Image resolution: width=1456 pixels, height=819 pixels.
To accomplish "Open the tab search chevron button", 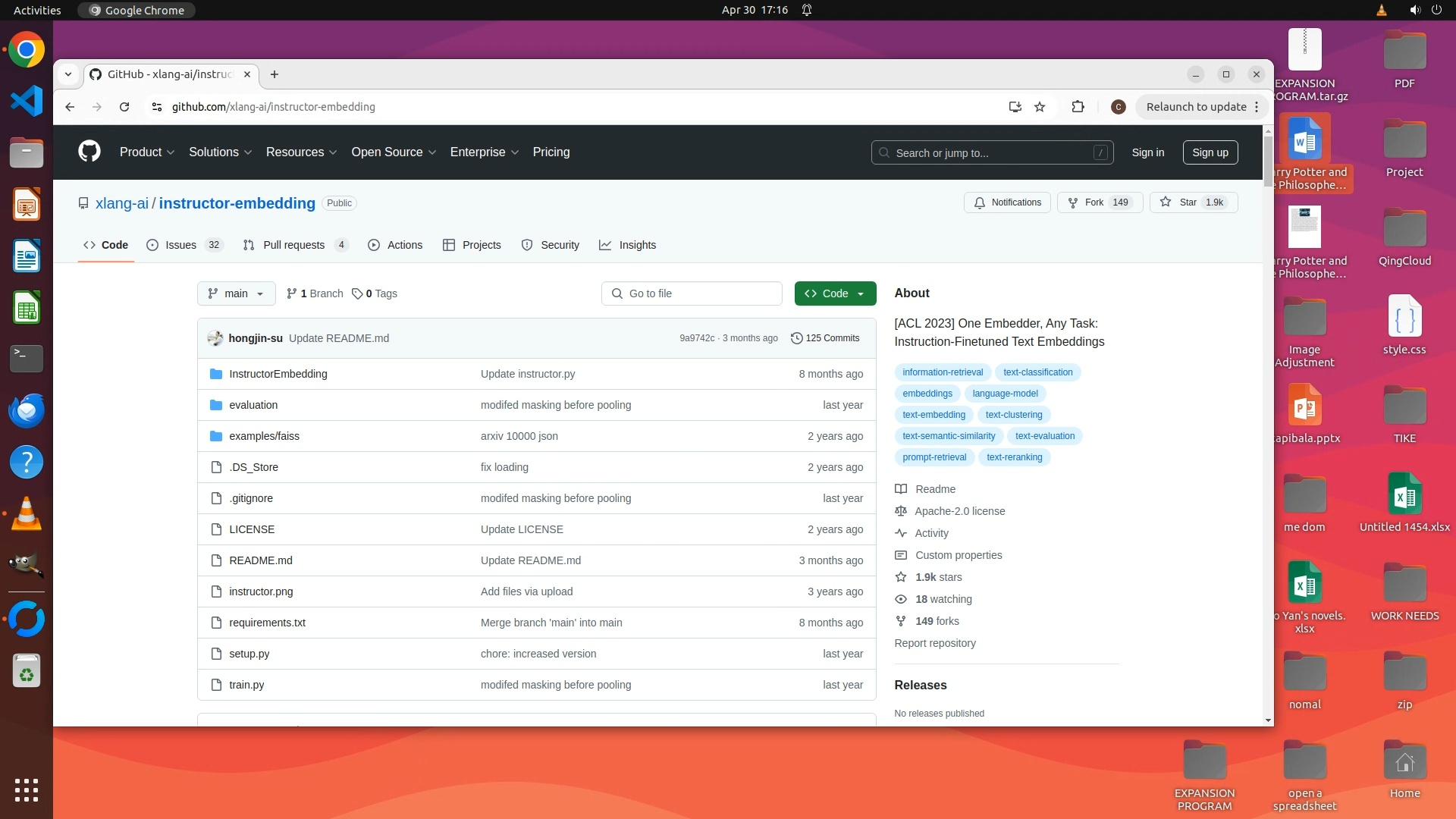I will click(68, 74).
